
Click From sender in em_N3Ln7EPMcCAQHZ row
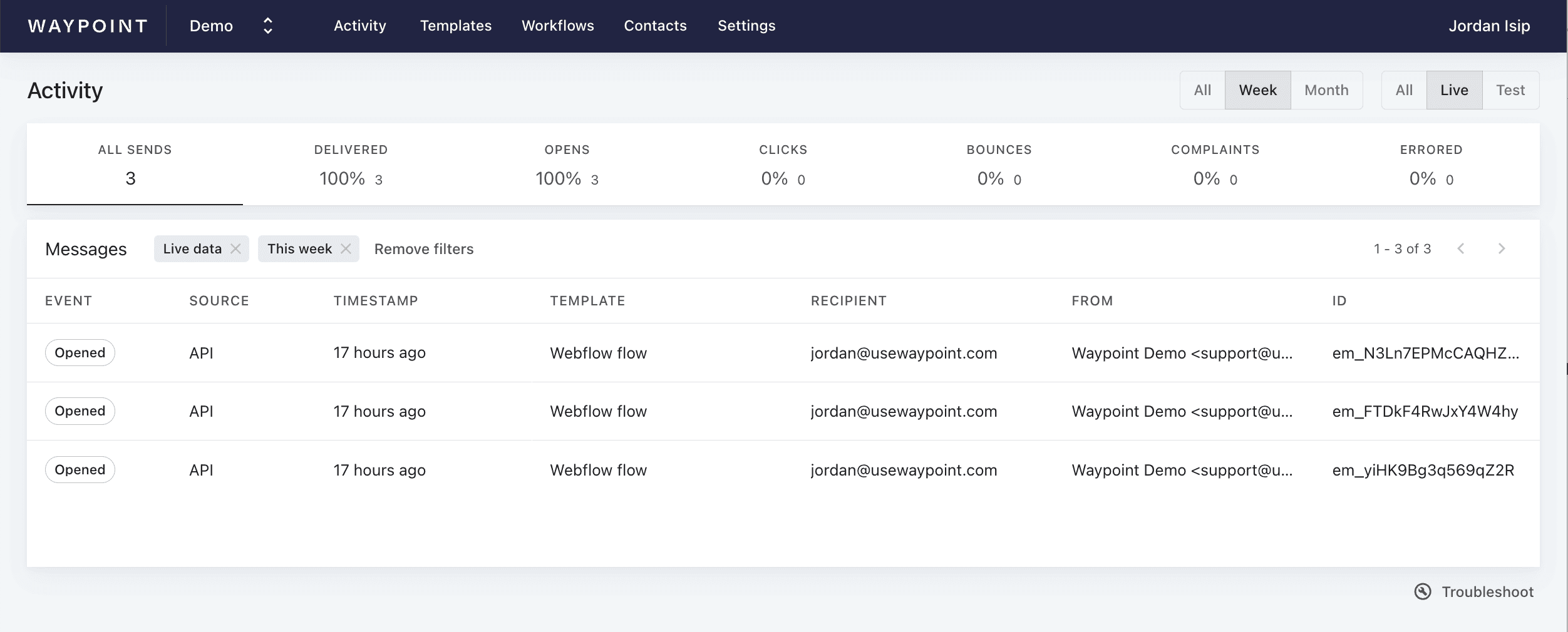point(1182,353)
